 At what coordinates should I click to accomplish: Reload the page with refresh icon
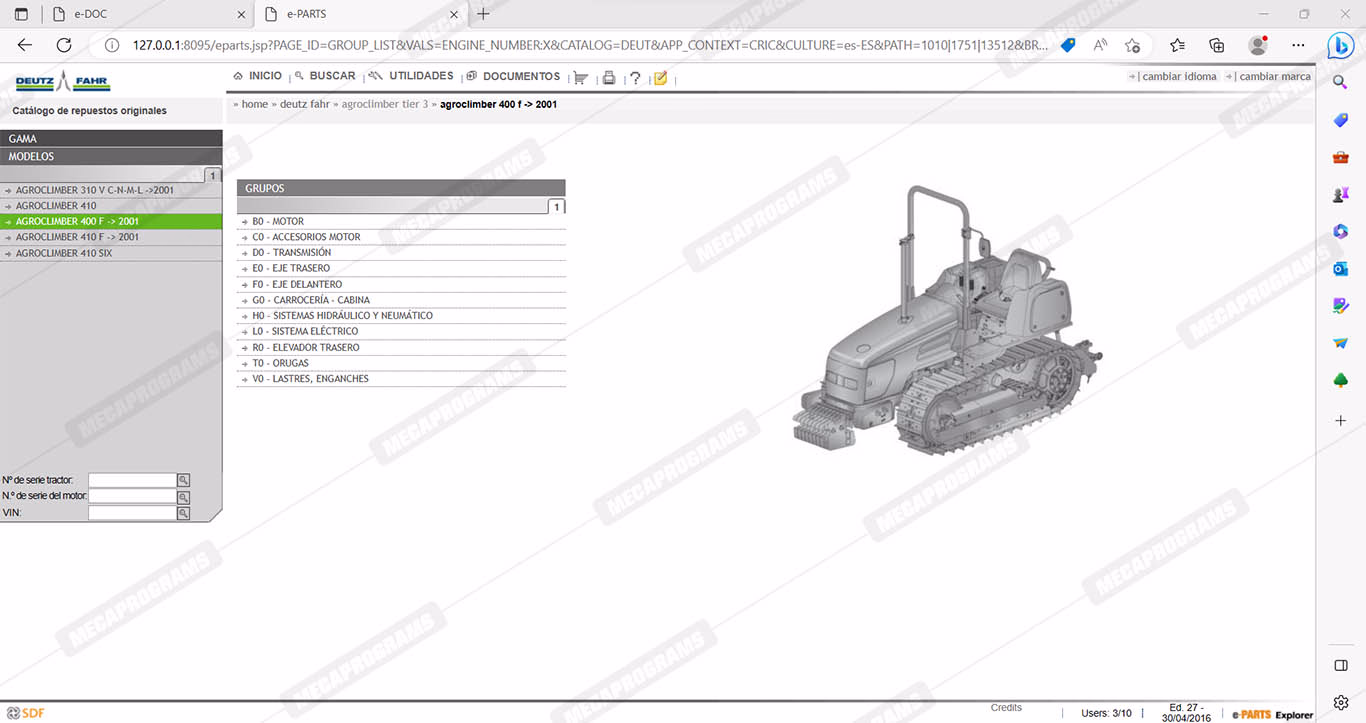point(64,45)
